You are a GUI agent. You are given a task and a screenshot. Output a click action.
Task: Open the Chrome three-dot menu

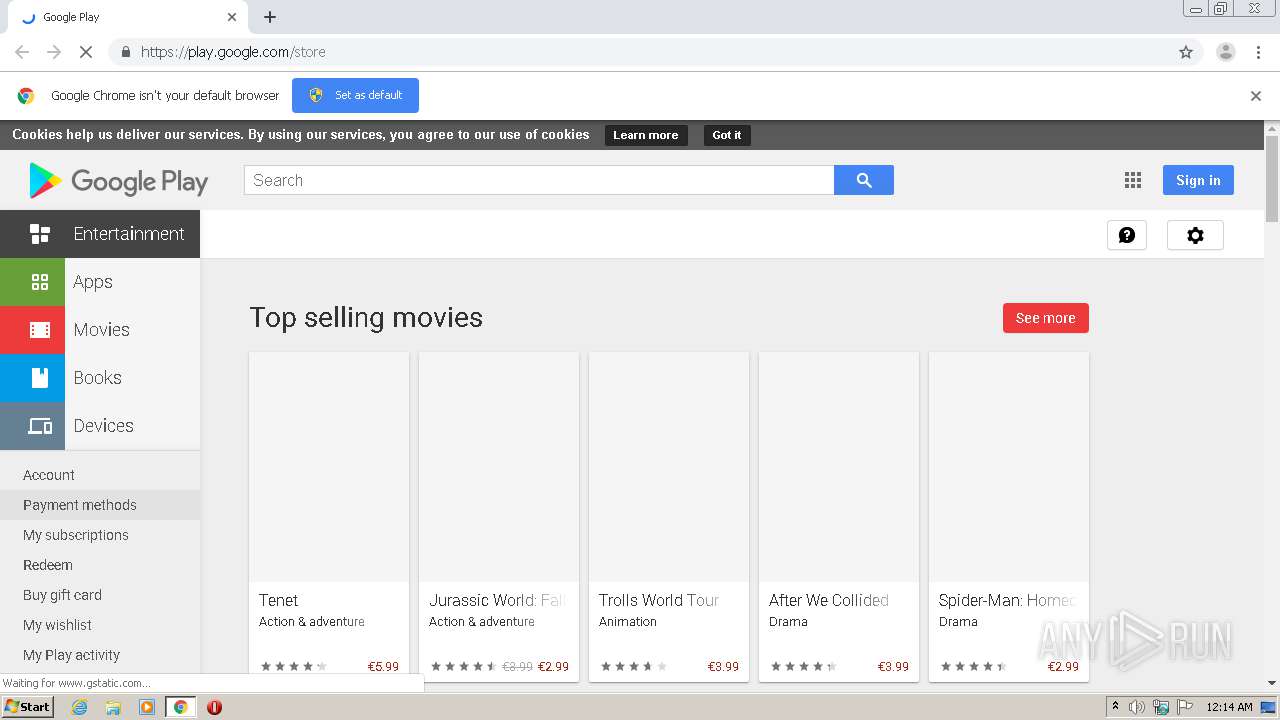[x=1258, y=52]
